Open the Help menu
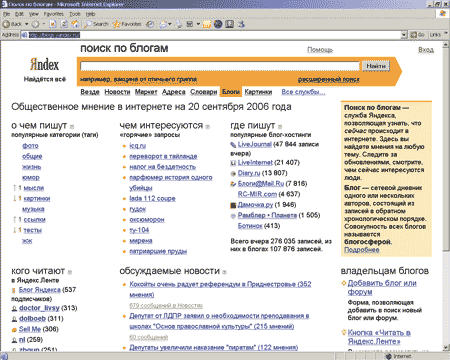 tap(90, 14)
